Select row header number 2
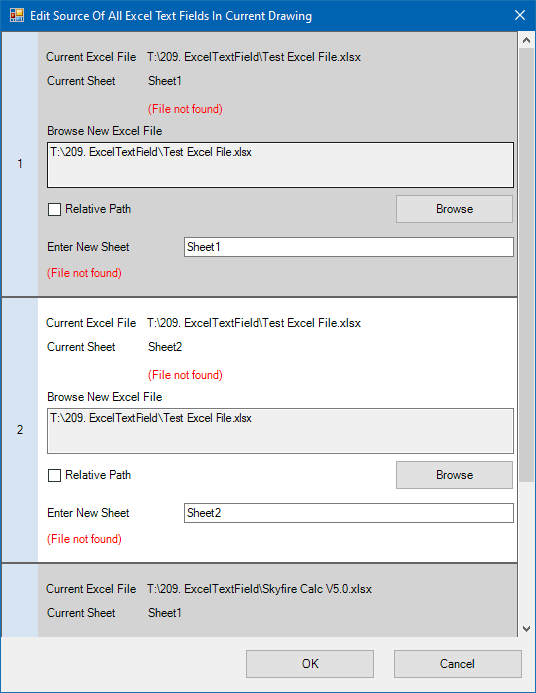Screen dimensions: 536x693 pos(20,430)
